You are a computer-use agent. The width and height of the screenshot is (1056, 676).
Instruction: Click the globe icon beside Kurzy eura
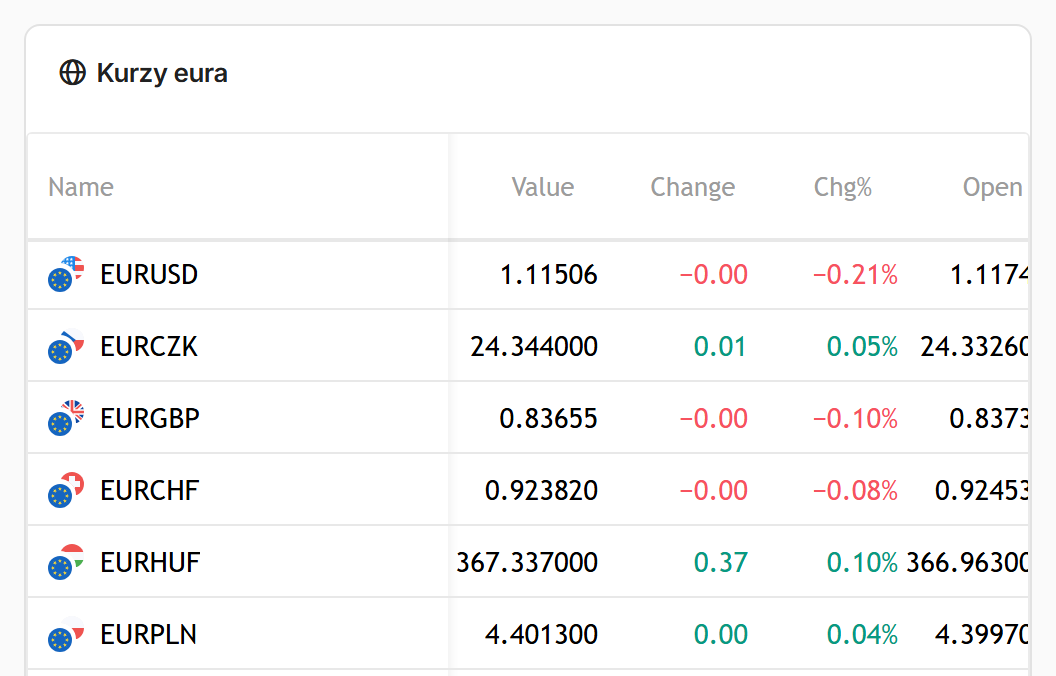[73, 73]
